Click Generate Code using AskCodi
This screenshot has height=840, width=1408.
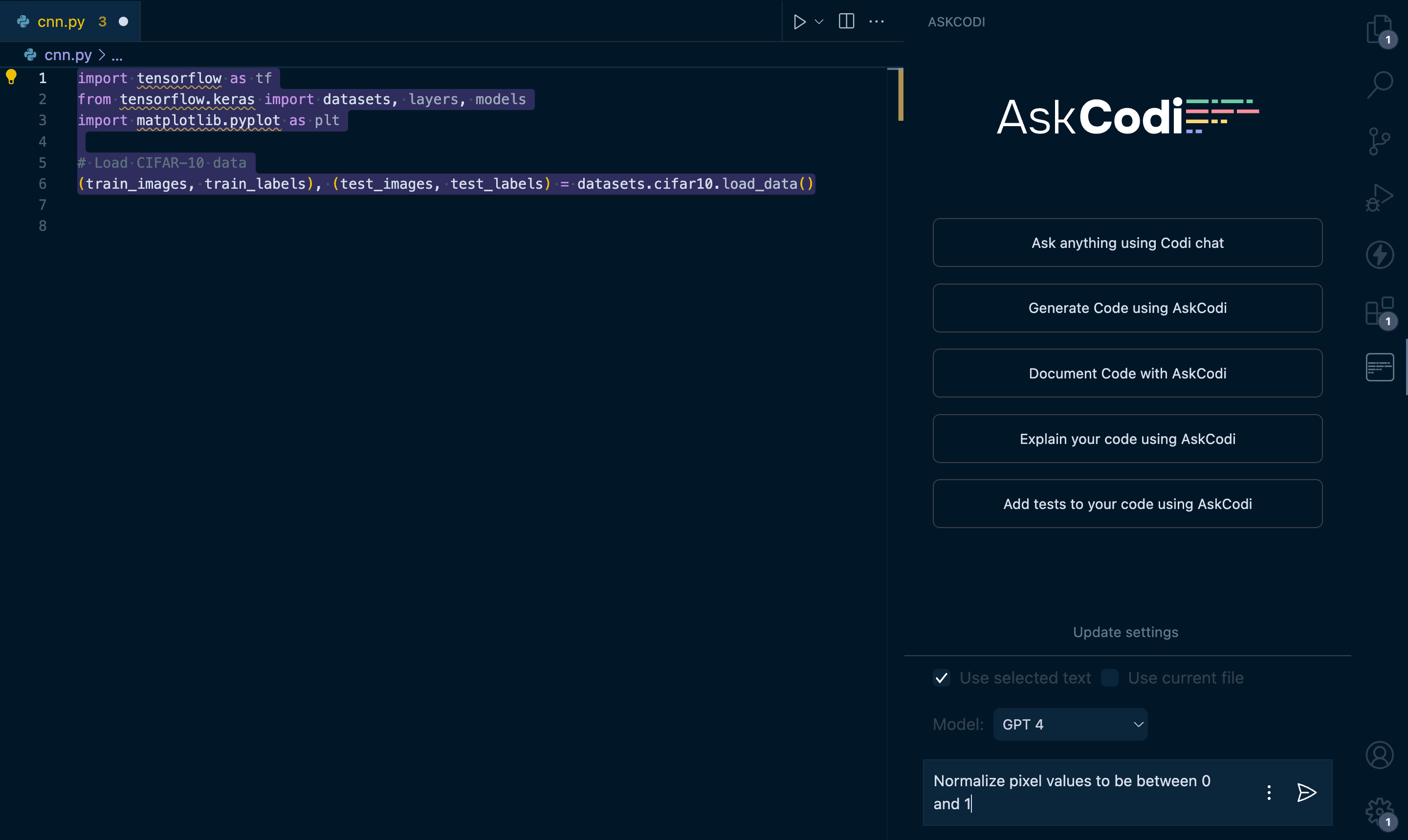[1127, 308]
